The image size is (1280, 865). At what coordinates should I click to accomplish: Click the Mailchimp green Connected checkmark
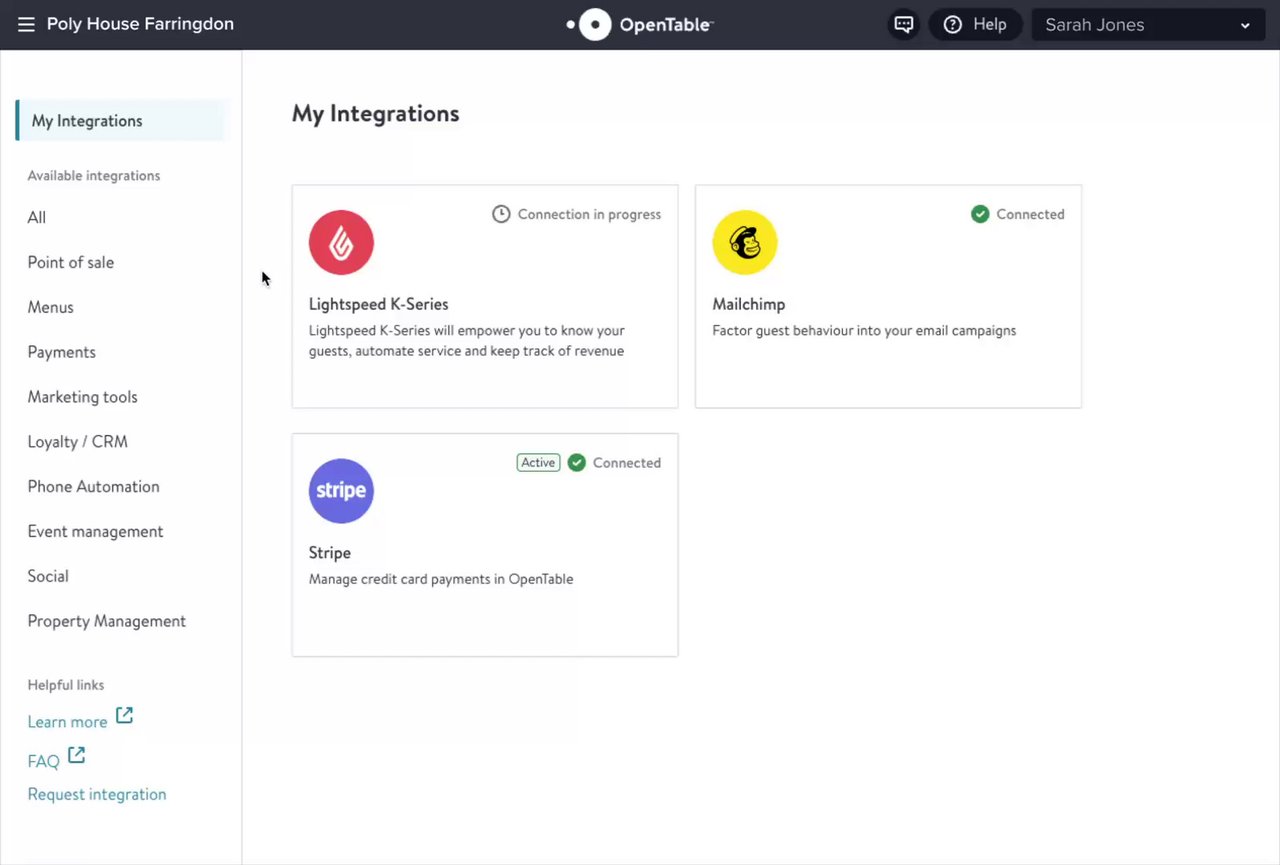pos(980,214)
